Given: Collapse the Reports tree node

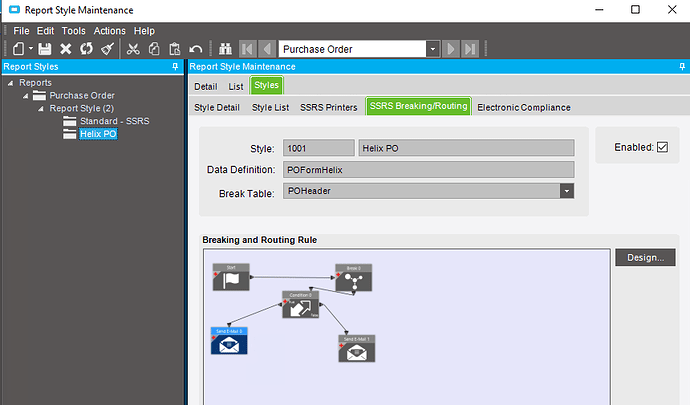Looking at the screenshot, I should [11, 83].
